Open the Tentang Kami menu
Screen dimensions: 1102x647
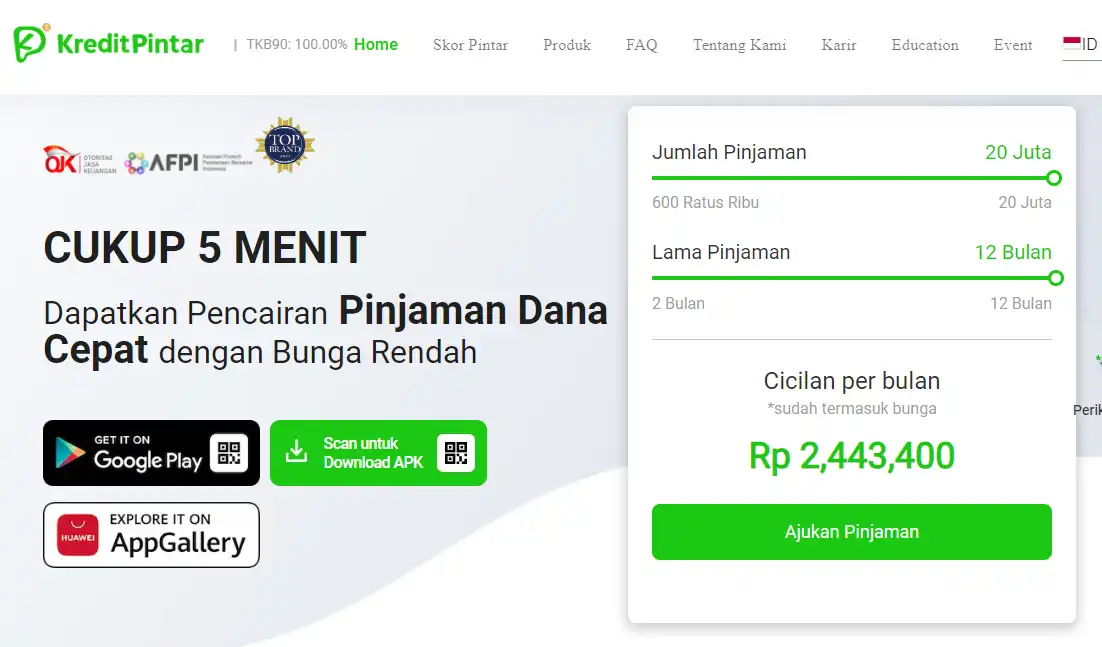pos(739,45)
